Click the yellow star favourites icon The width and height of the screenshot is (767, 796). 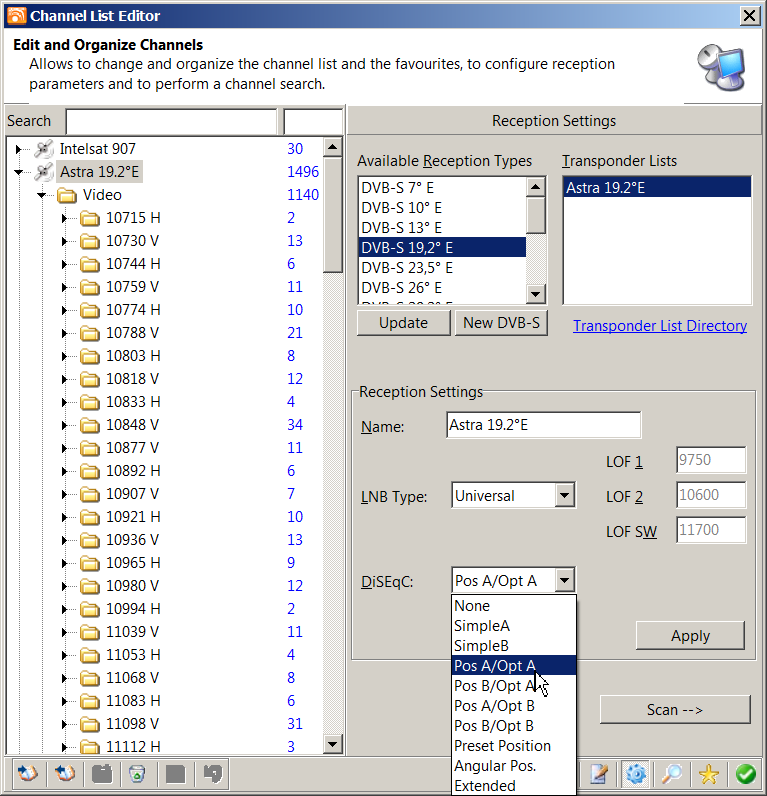pos(708,773)
